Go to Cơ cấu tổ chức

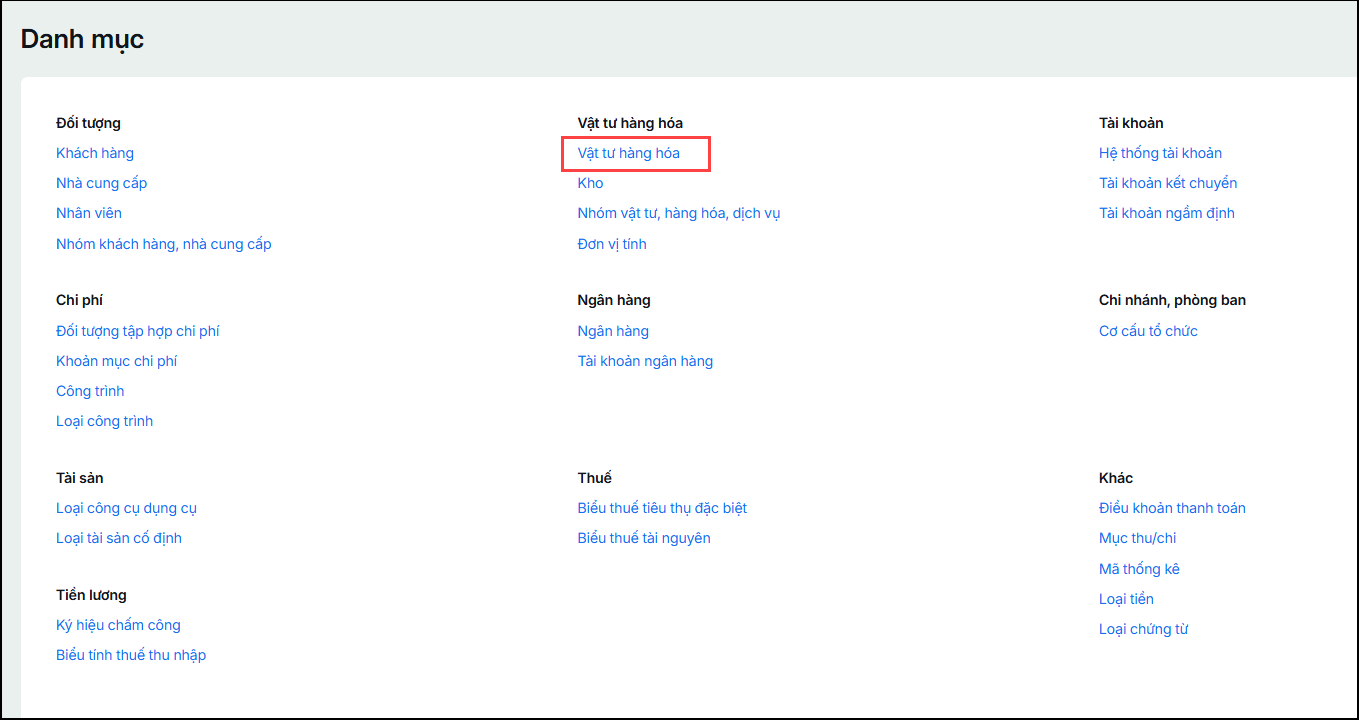pos(1148,331)
